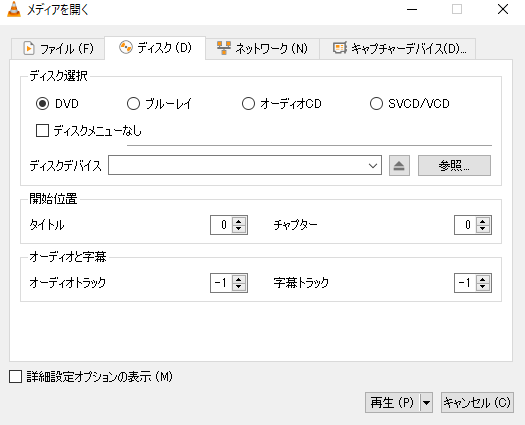525x425 pixels.
Task: Increase オーディオトラック value with up arrow
Action: (x=239, y=279)
